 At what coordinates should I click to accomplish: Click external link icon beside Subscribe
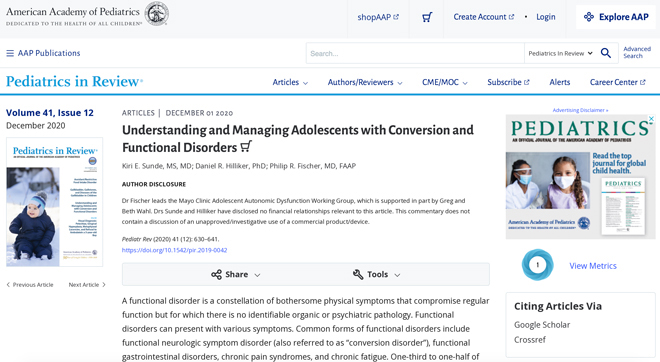click(x=527, y=83)
